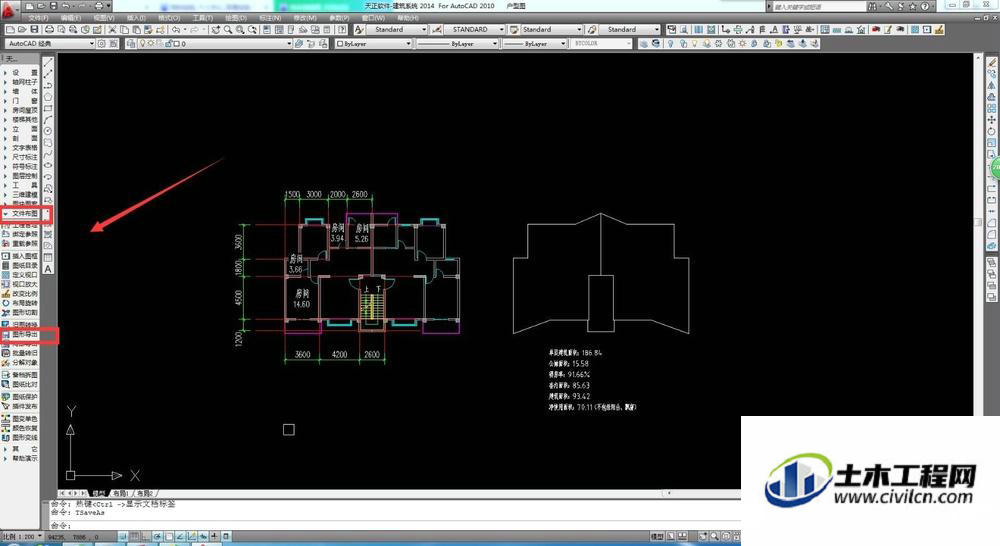This screenshot has width=1000, height=546.
Task: Switch to the 布局2 layout tab
Action: click(145, 493)
